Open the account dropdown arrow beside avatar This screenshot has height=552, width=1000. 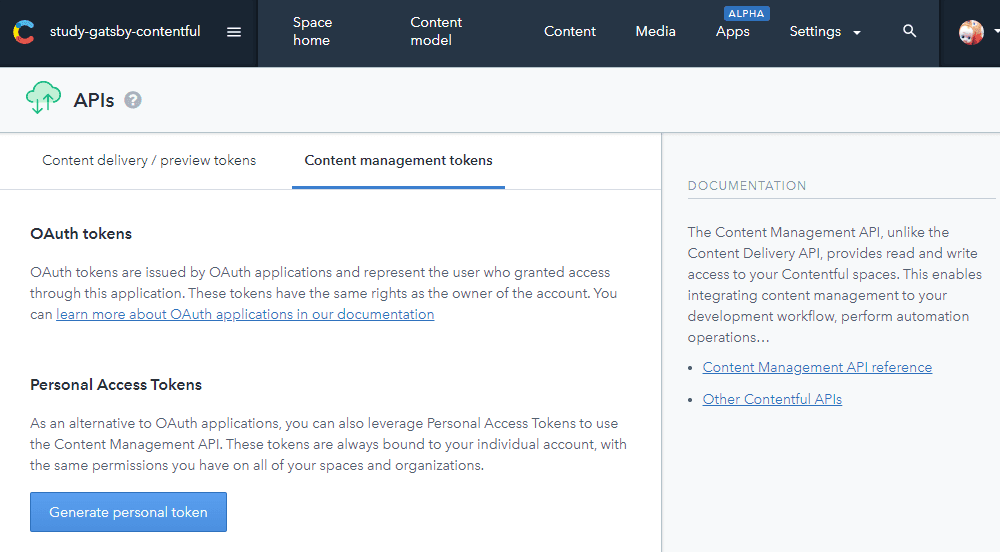(x=996, y=32)
